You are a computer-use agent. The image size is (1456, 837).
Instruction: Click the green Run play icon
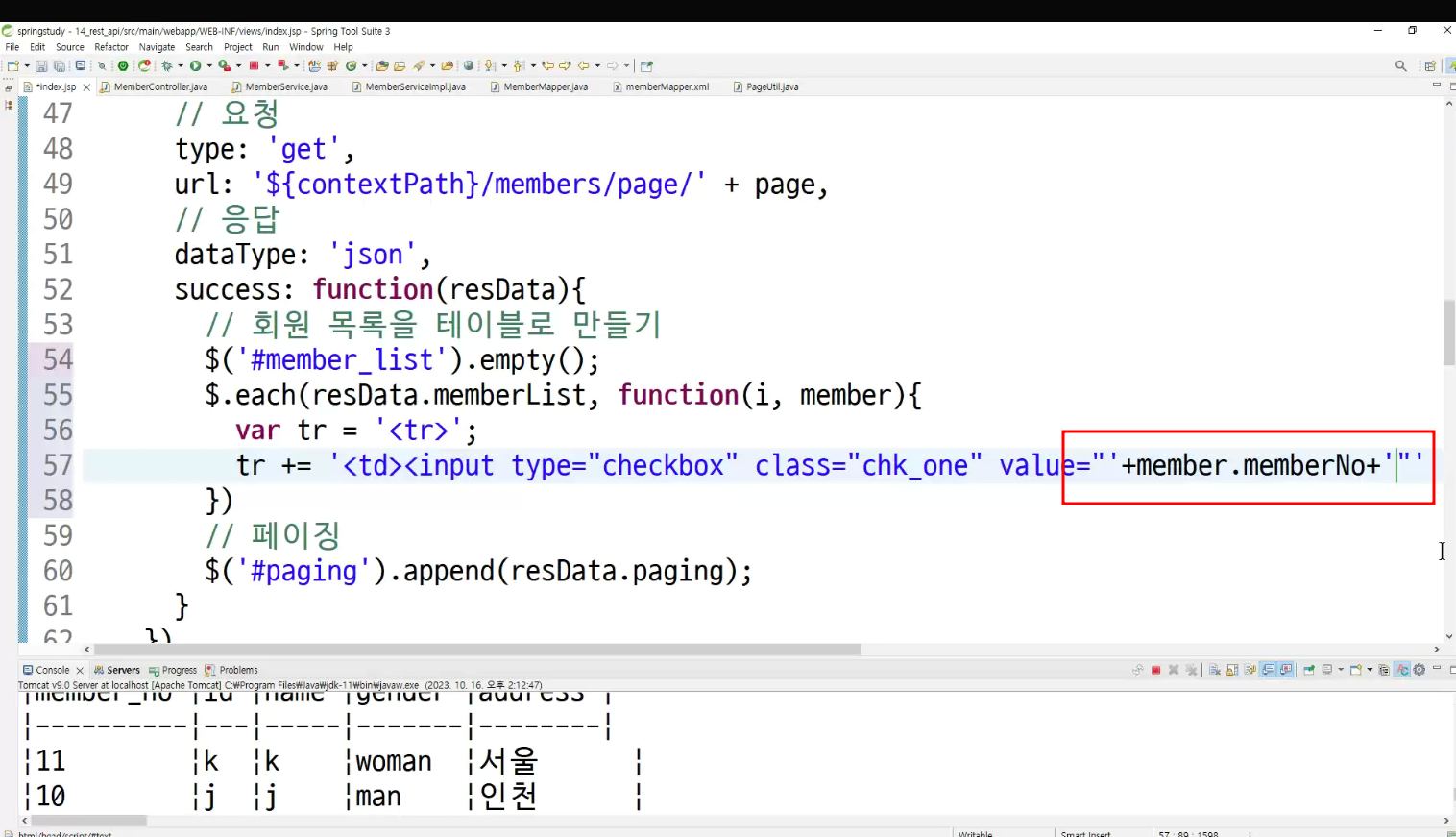195,66
